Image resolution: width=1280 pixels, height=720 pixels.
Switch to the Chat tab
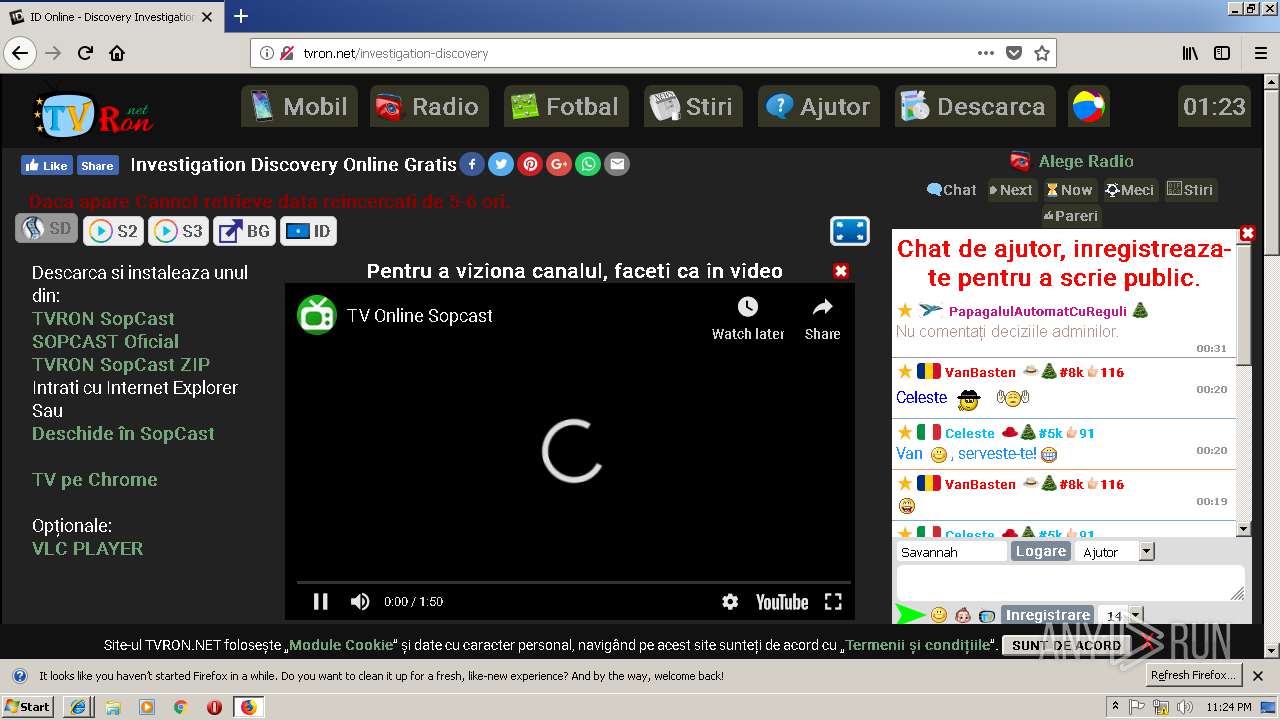(951, 189)
